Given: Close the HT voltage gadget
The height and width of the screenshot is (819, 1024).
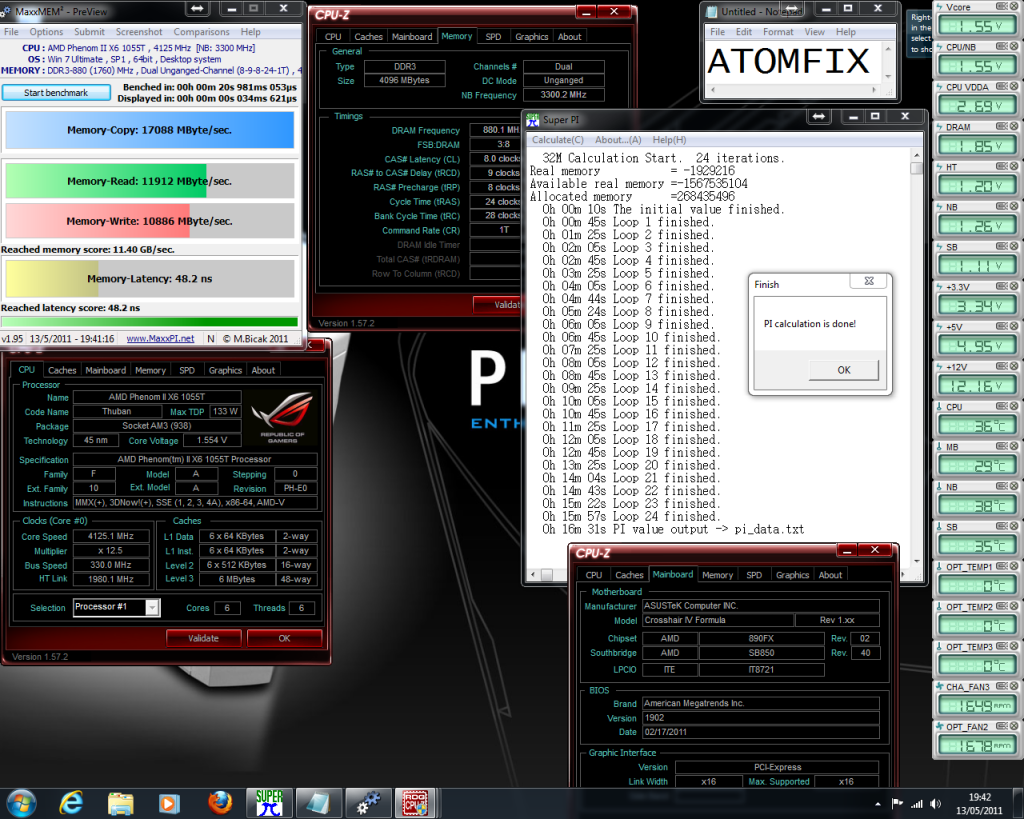Looking at the screenshot, I should tap(1014, 167).
